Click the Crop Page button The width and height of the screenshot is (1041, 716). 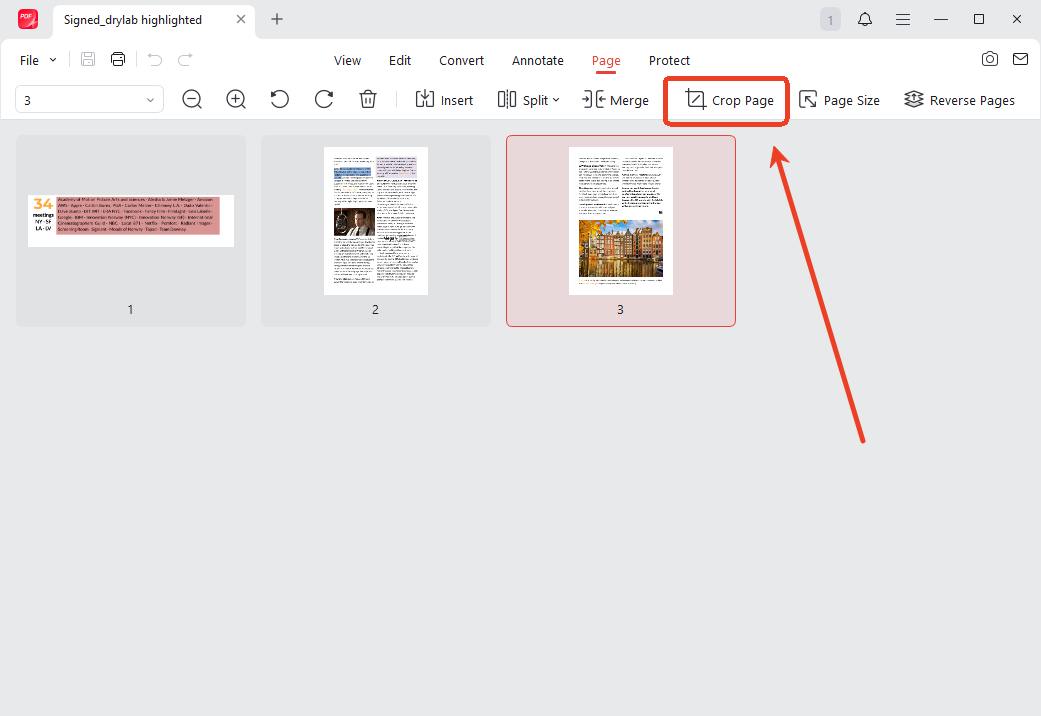[x=726, y=100]
